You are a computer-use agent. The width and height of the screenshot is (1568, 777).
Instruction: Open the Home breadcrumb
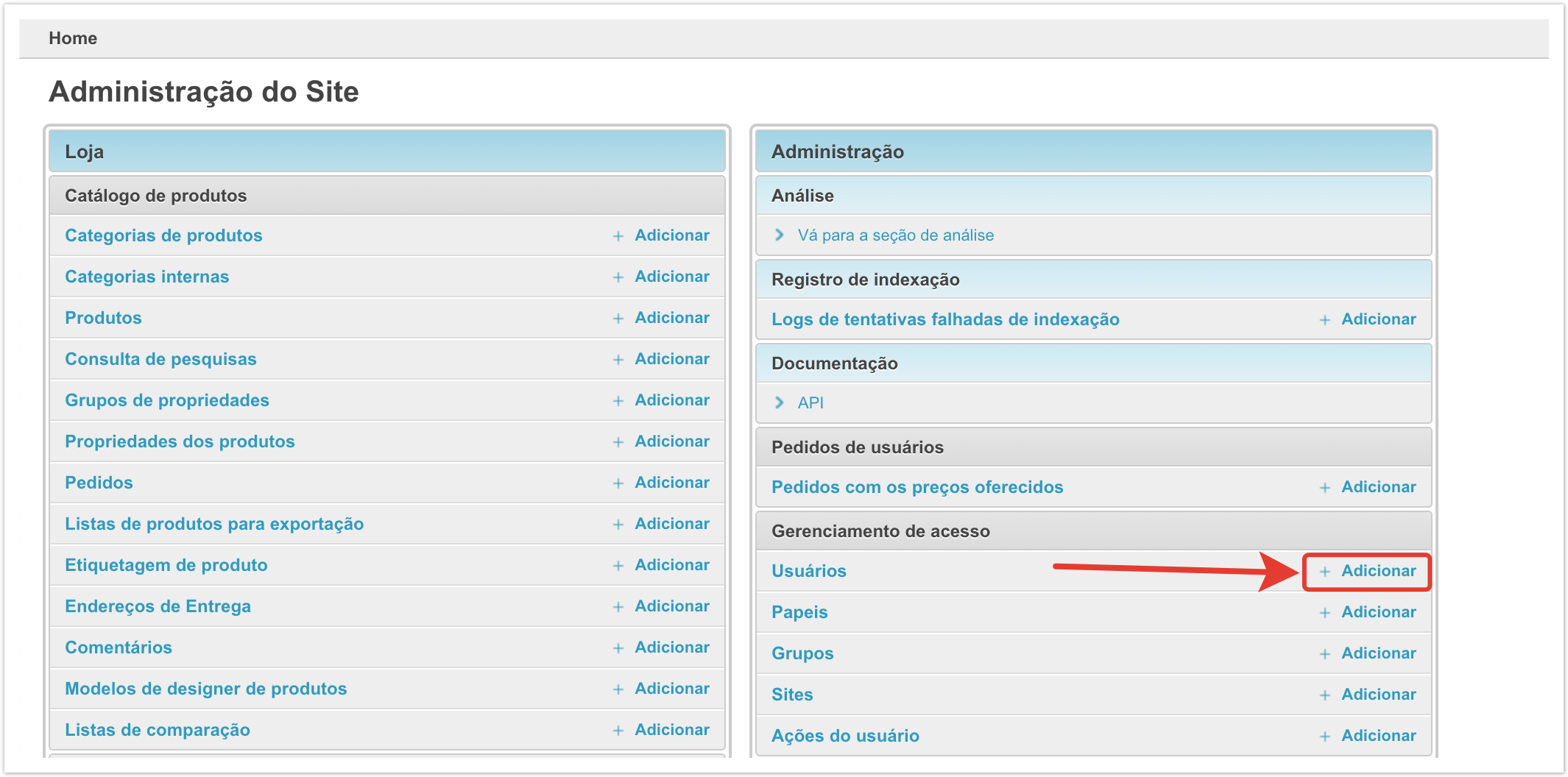[x=73, y=38]
